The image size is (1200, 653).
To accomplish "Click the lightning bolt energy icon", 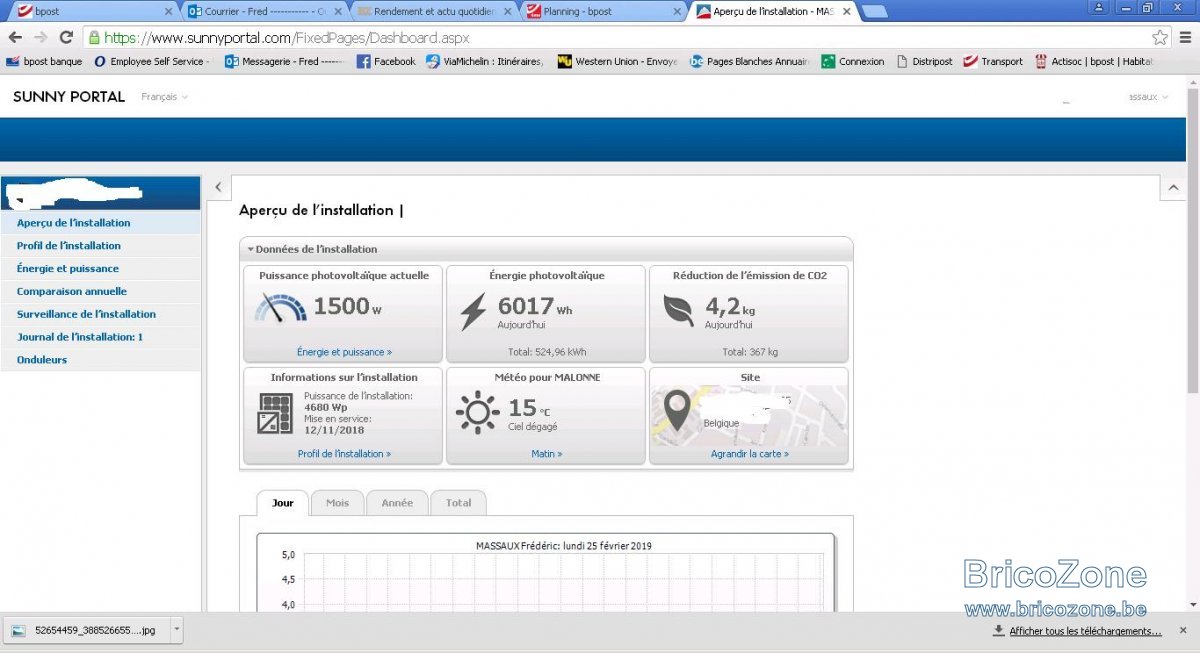I will (473, 311).
